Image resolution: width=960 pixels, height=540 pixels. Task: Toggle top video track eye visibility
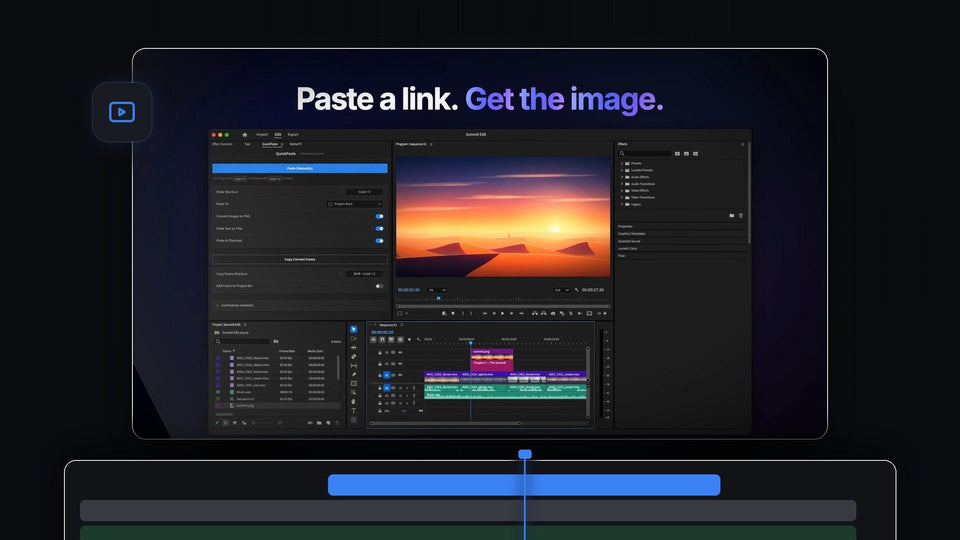400,353
